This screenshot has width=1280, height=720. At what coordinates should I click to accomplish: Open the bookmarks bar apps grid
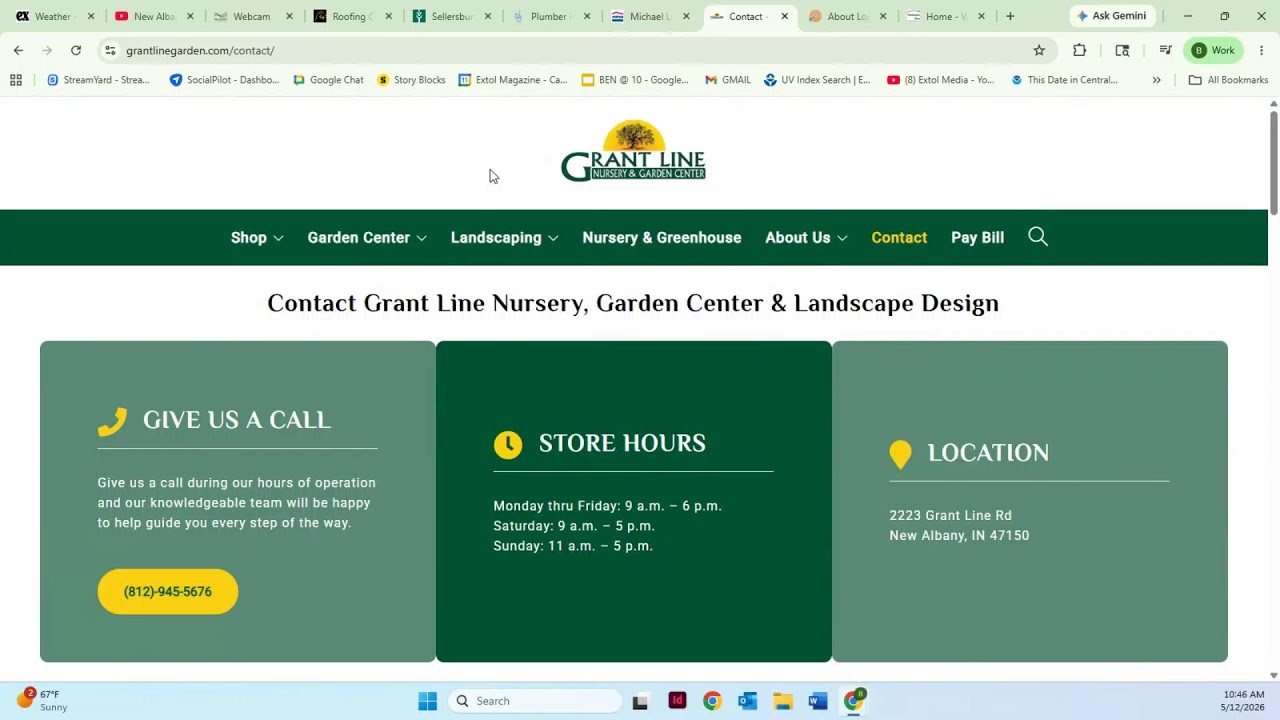tap(16, 80)
